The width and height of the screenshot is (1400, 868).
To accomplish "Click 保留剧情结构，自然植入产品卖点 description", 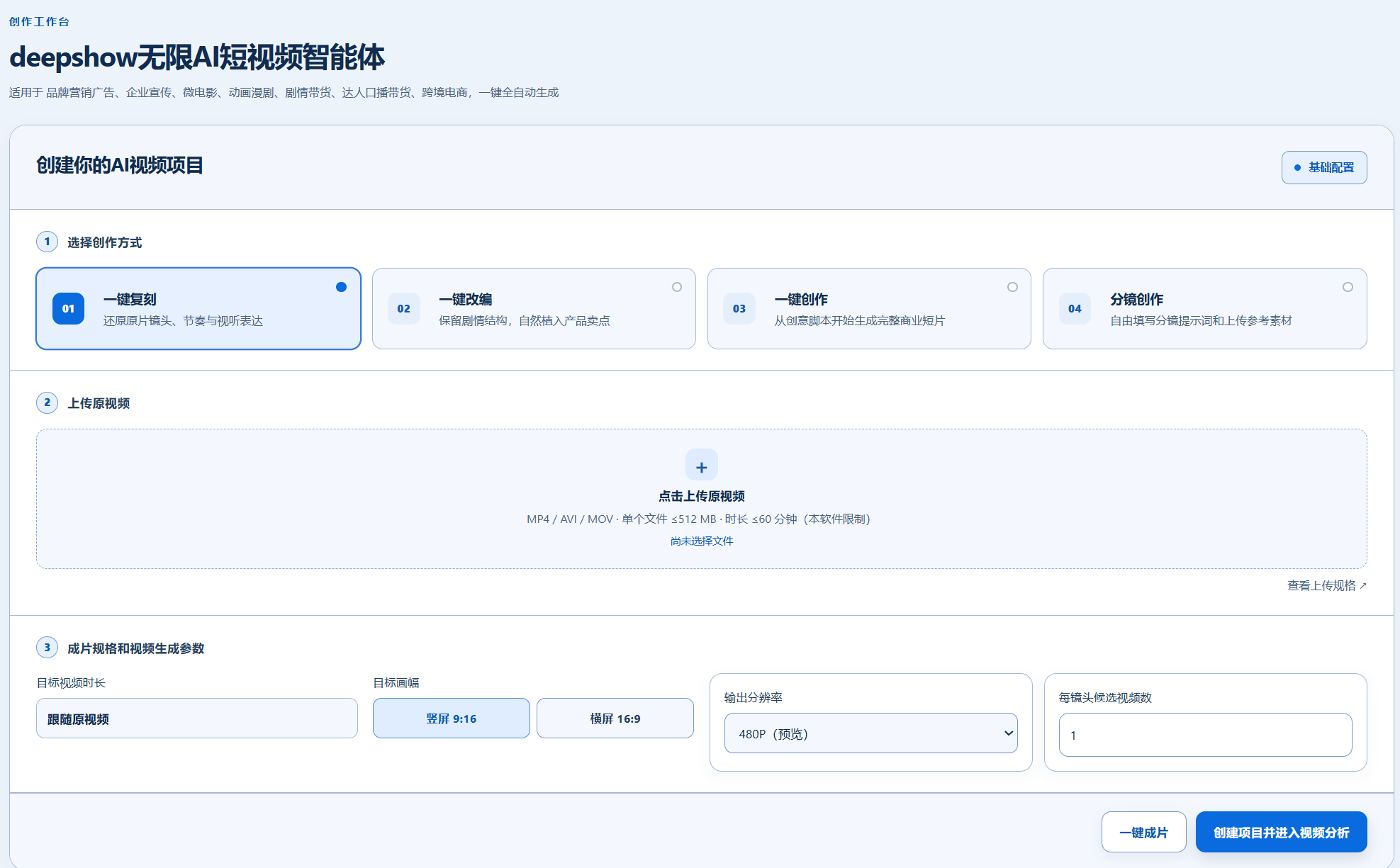I will pos(524,320).
